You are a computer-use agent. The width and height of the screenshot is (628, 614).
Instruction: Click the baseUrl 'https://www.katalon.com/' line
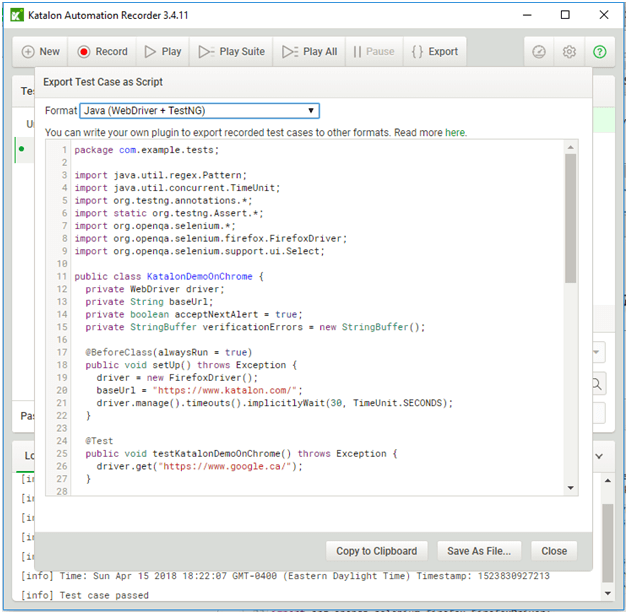[199, 391]
